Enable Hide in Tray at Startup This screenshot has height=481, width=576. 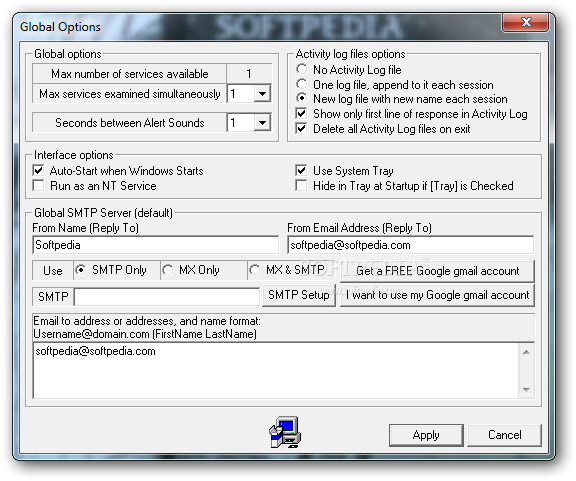click(x=301, y=186)
